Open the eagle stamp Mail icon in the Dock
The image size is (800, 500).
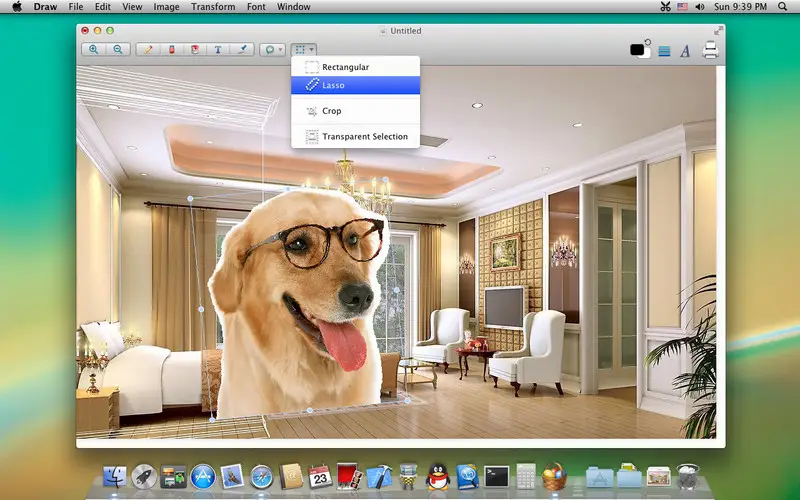(232, 476)
